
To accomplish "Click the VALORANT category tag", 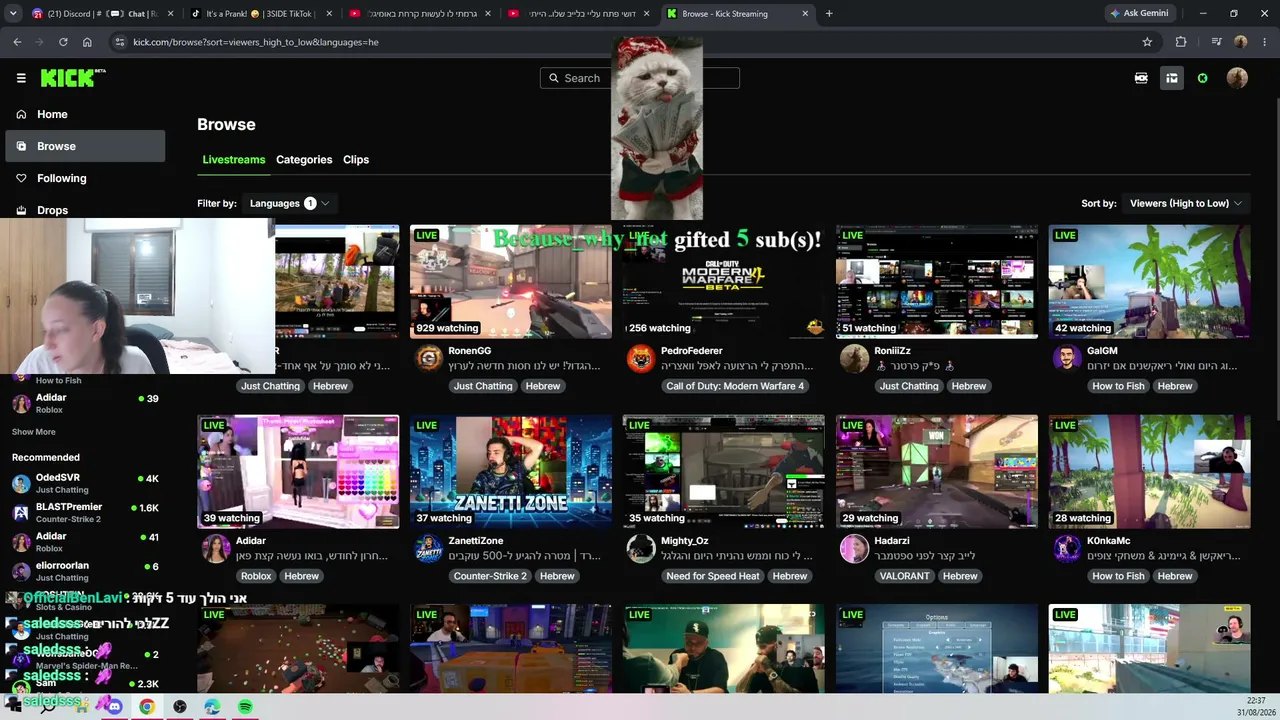I will [x=903, y=576].
